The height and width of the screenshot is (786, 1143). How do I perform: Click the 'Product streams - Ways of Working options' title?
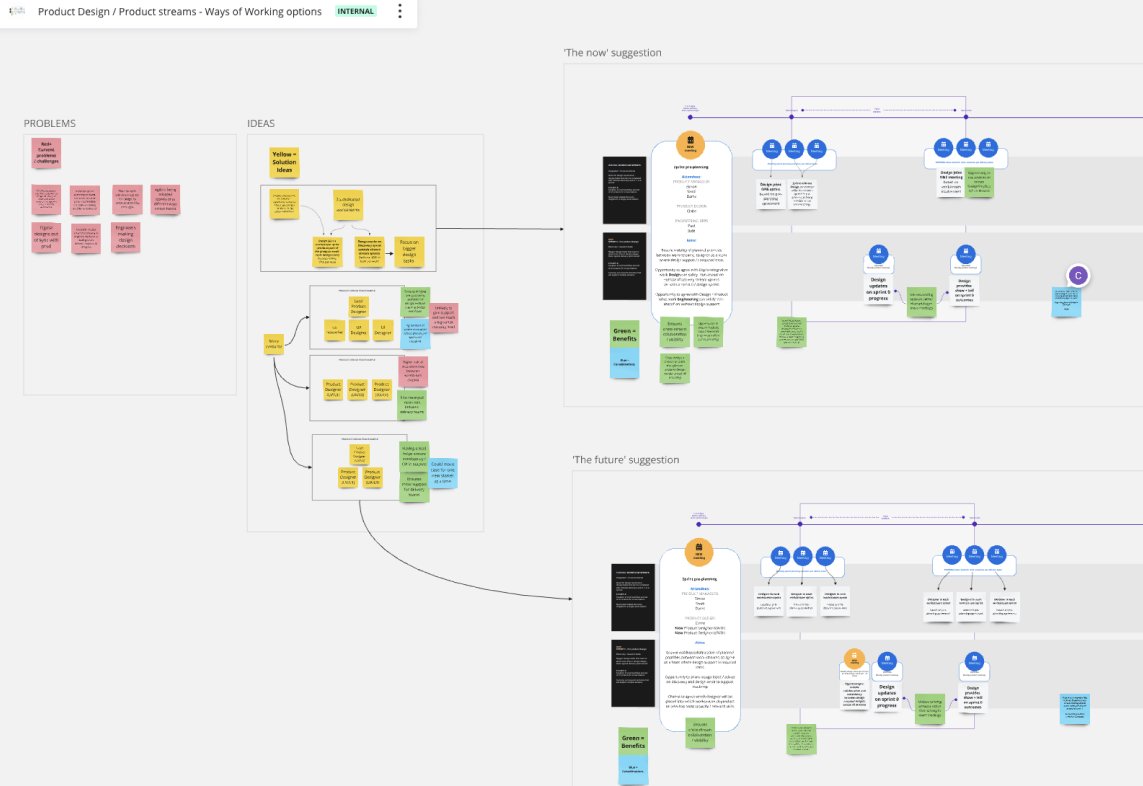click(x=220, y=12)
